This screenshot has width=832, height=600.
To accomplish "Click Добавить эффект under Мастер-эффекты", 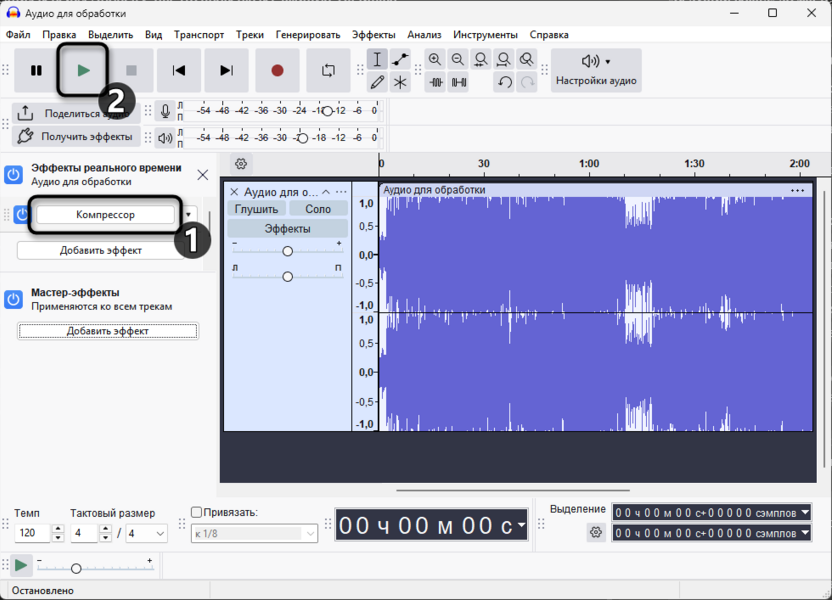I will point(108,331).
